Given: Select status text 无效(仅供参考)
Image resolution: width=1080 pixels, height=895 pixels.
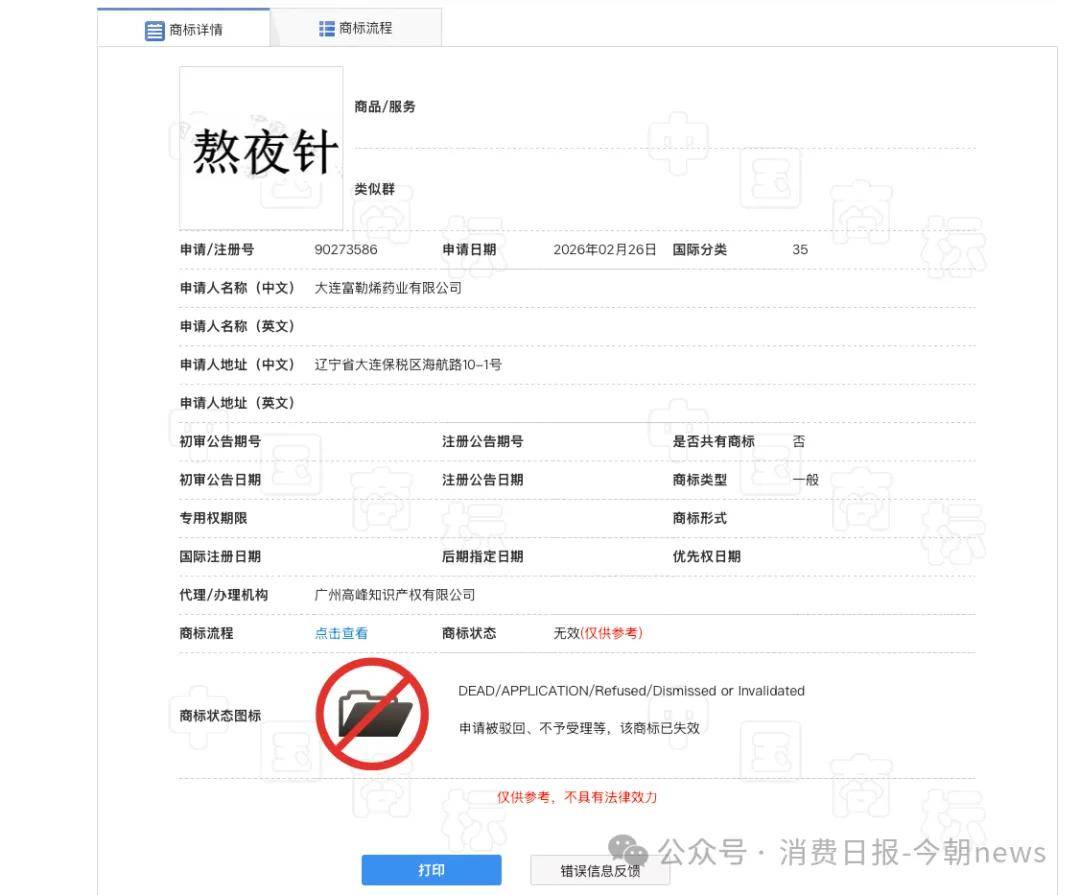Looking at the screenshot, I should pos(598,633).
